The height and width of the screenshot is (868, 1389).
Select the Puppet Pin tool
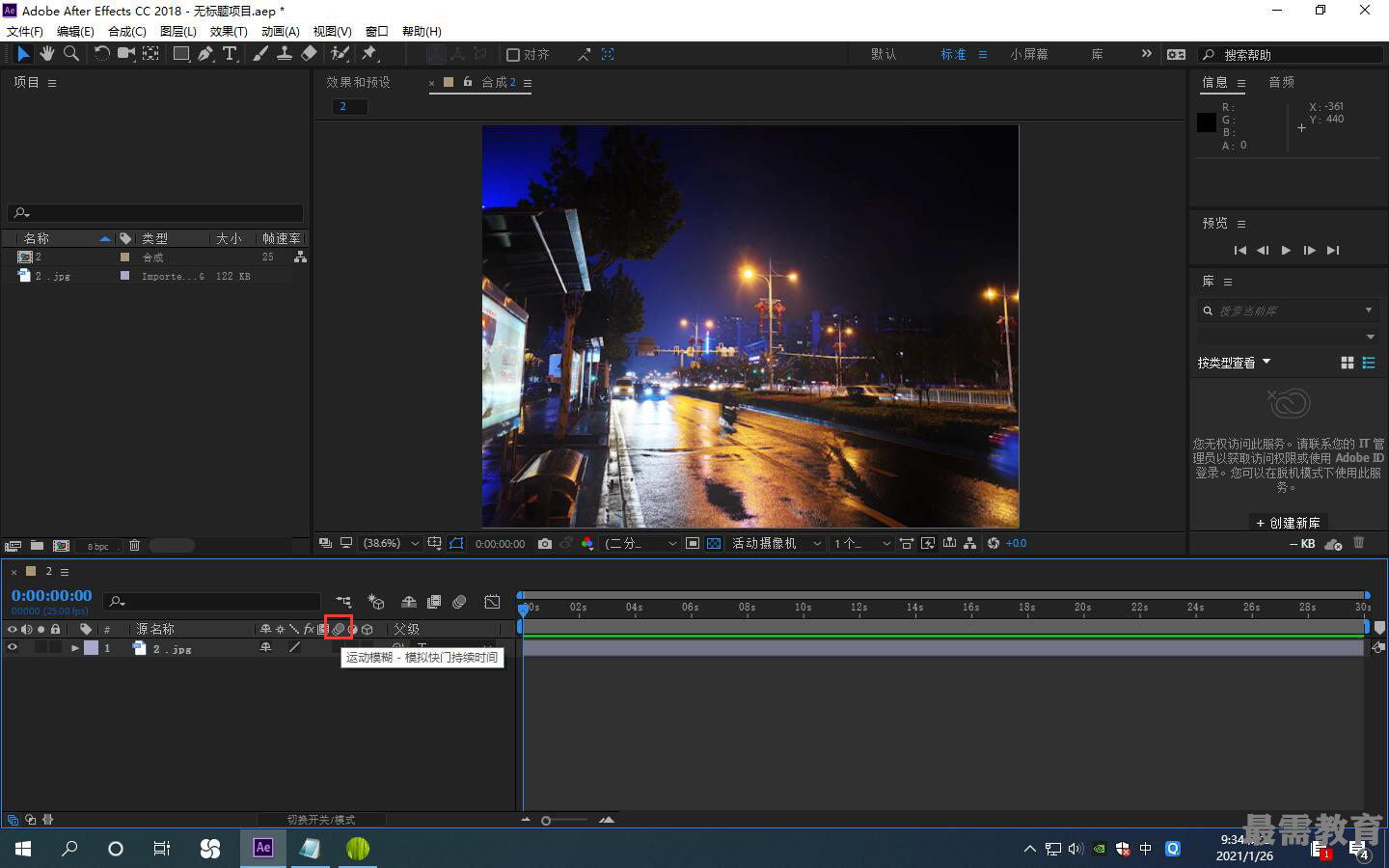click(x=368, y=54)
